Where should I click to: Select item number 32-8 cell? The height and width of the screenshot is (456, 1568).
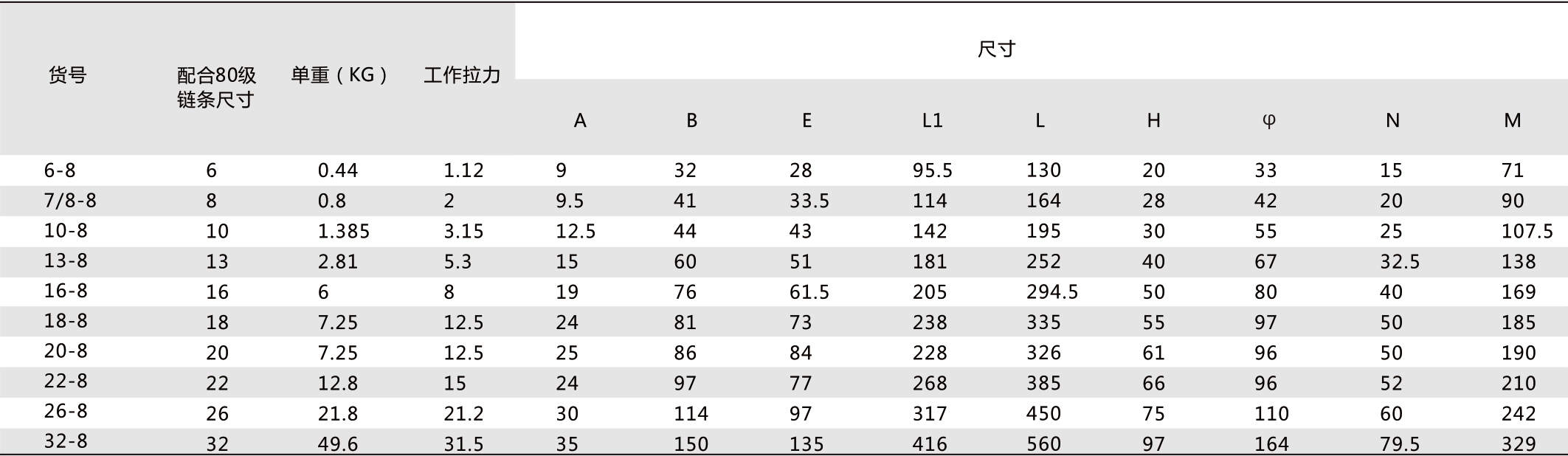[66, 441]
